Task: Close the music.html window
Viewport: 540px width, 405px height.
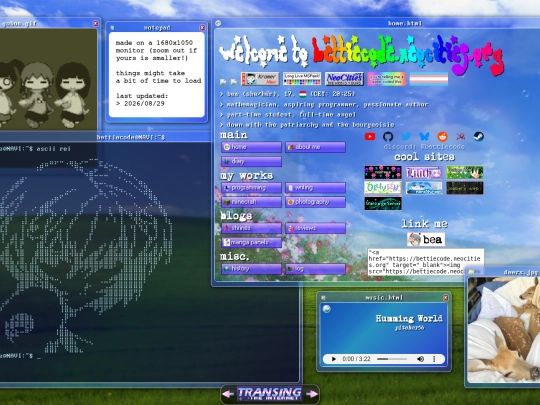Action: [446, 297]
